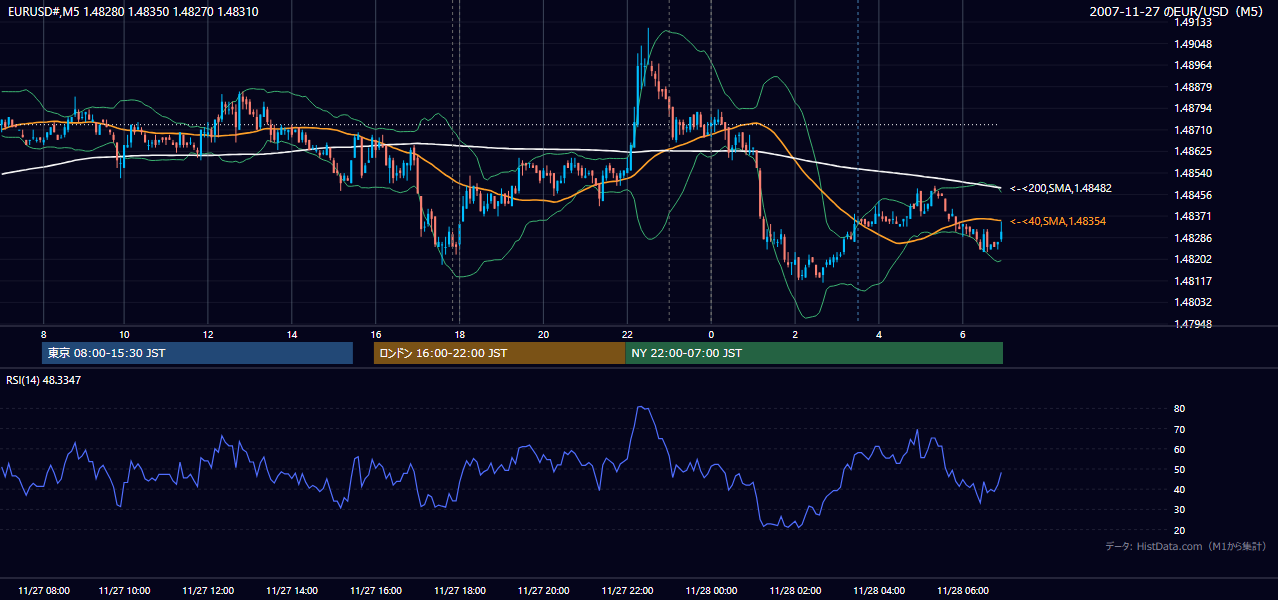Click price axis value 1.48371
The height and width of the screenshot is (600, 1278).
point(1194,216)
